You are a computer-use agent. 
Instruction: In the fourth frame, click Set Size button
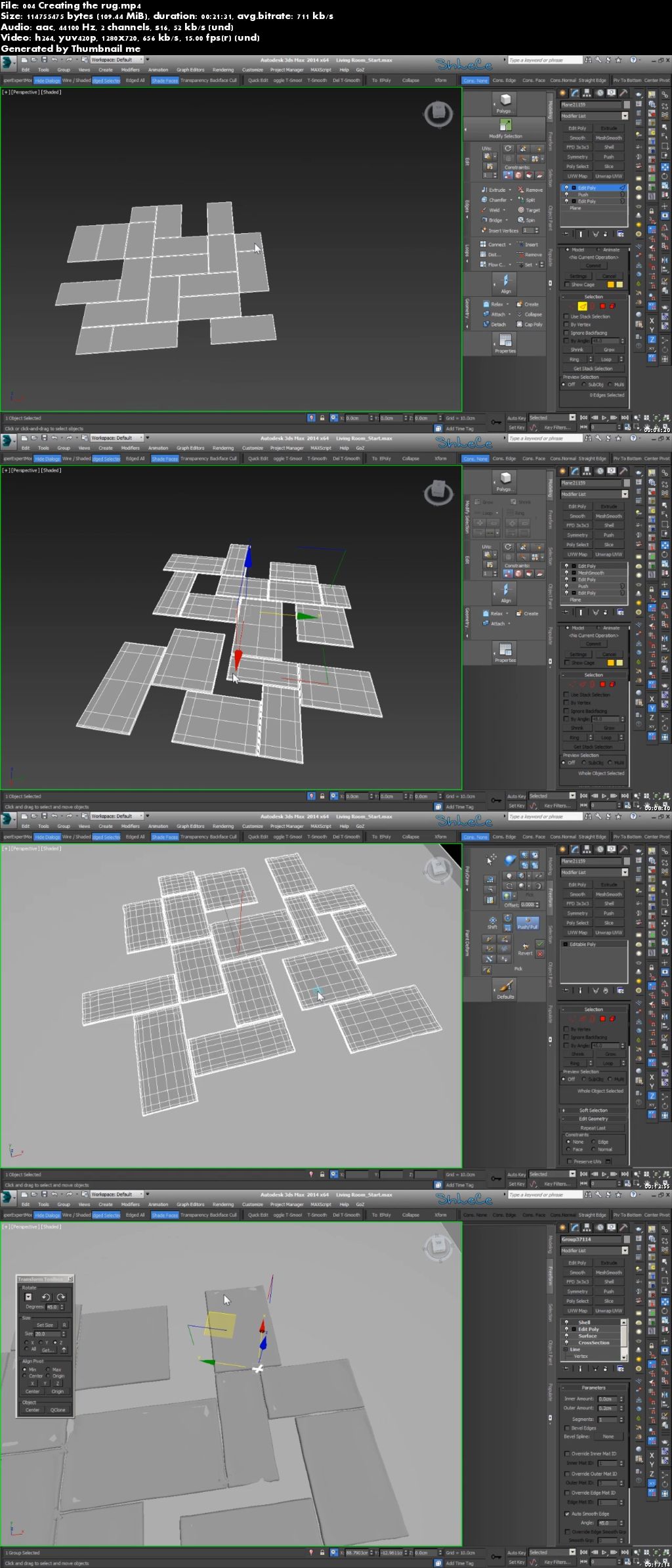click(x=45, y=1325)
